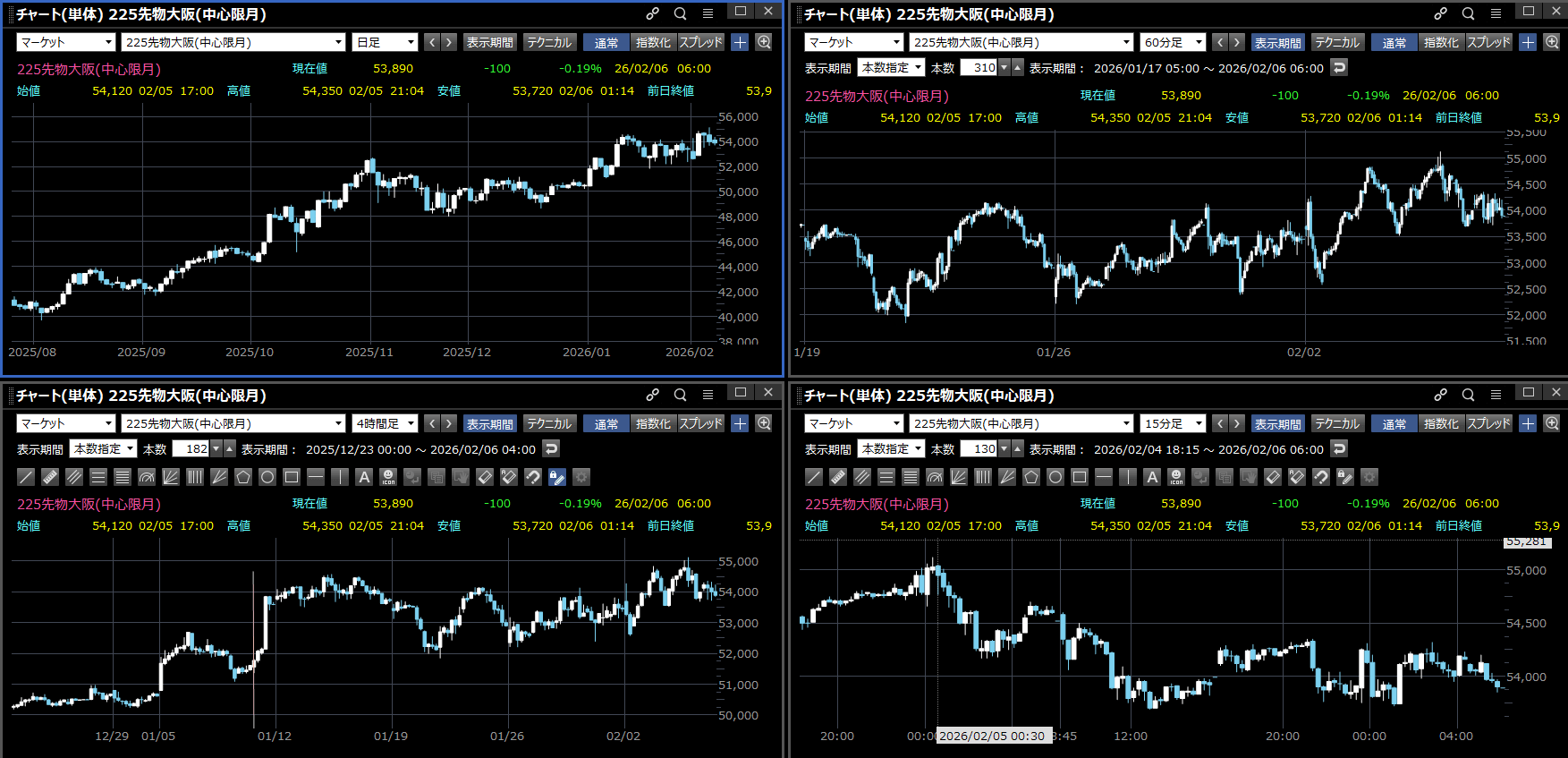The image size is (1568, 758).
Task: Select the trend line tool in 4時間足 chart
Action: point(27,477)
